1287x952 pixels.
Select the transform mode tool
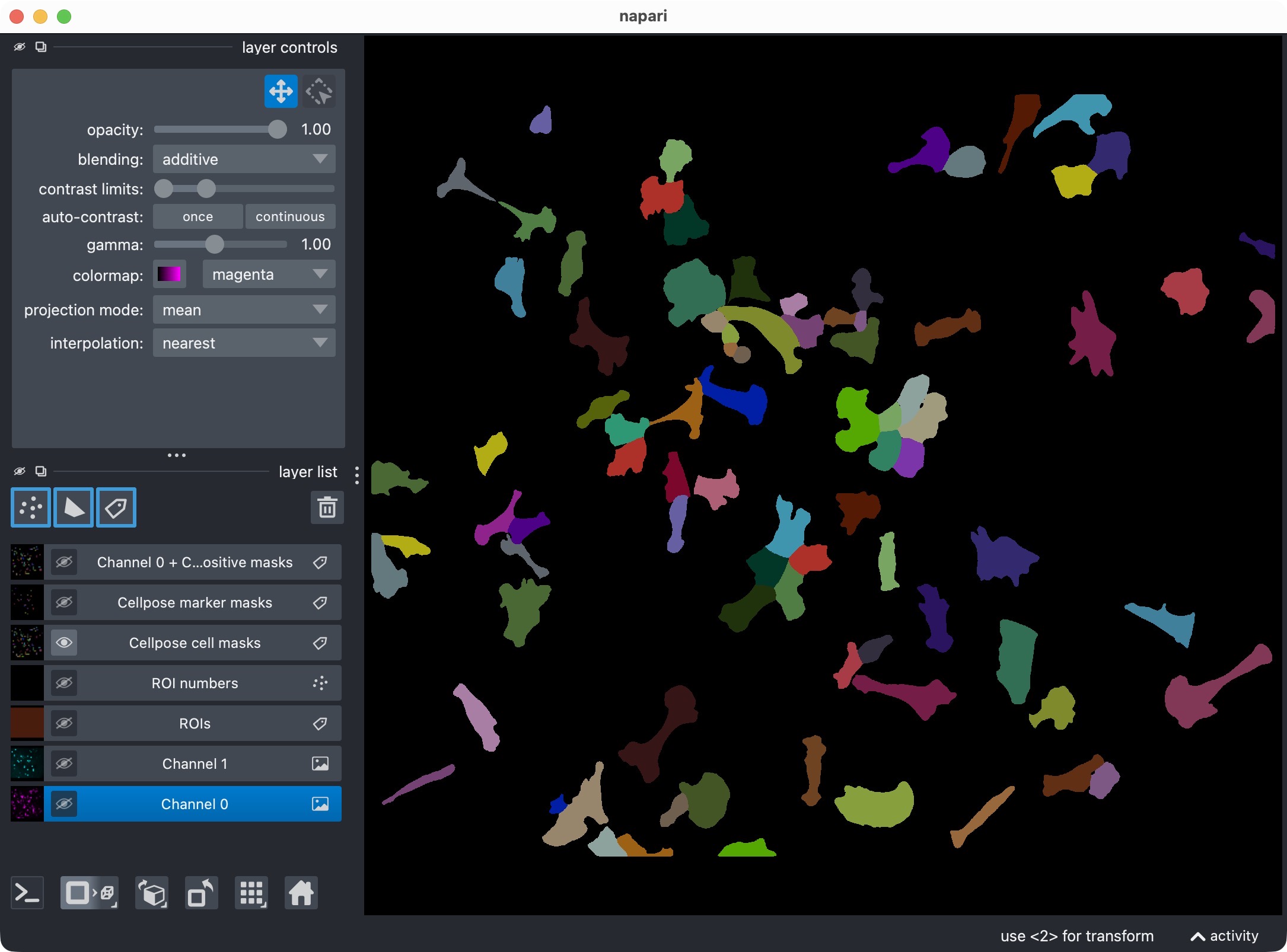tap(319, 92)
